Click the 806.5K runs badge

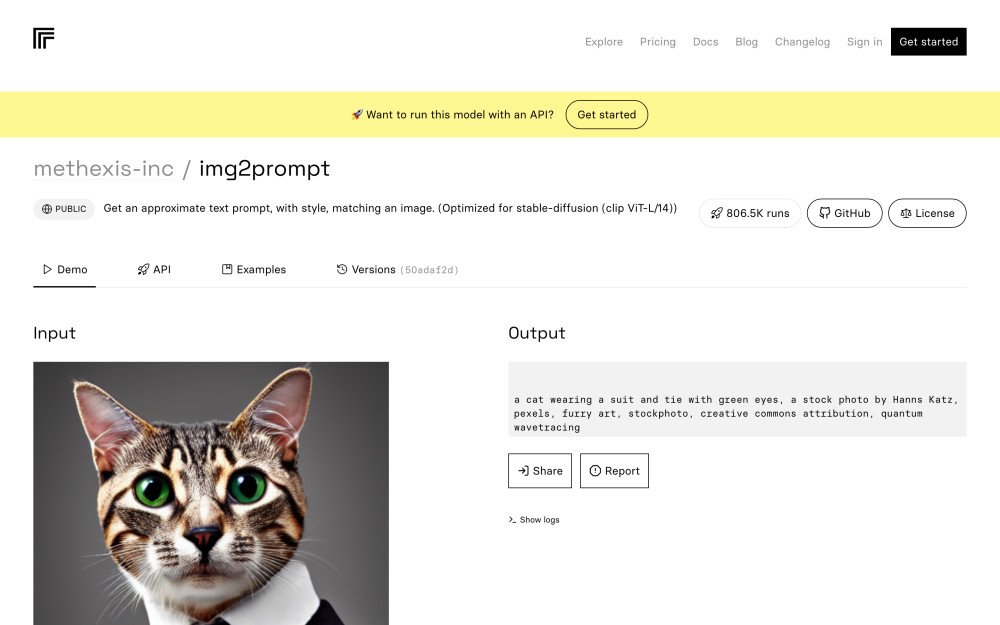750,213
